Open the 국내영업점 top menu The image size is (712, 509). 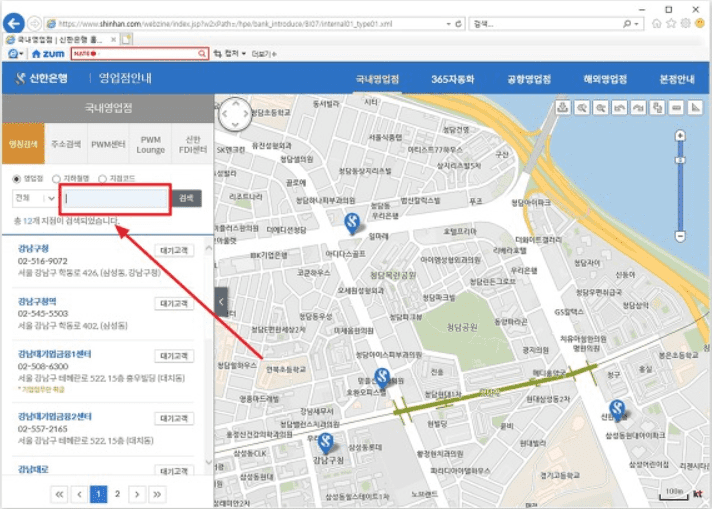(377, 79)
